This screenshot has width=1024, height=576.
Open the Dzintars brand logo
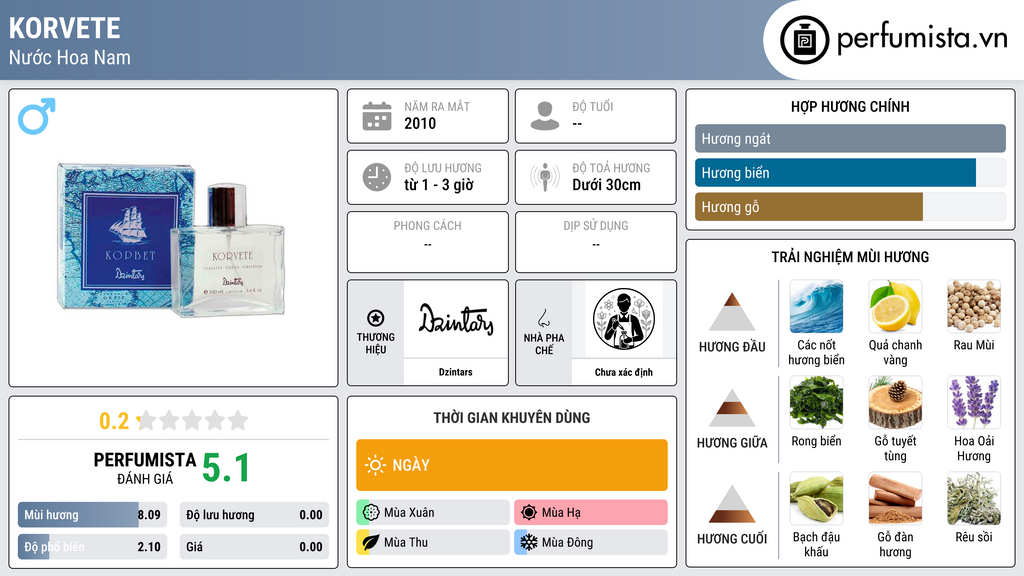click(456, 319)
